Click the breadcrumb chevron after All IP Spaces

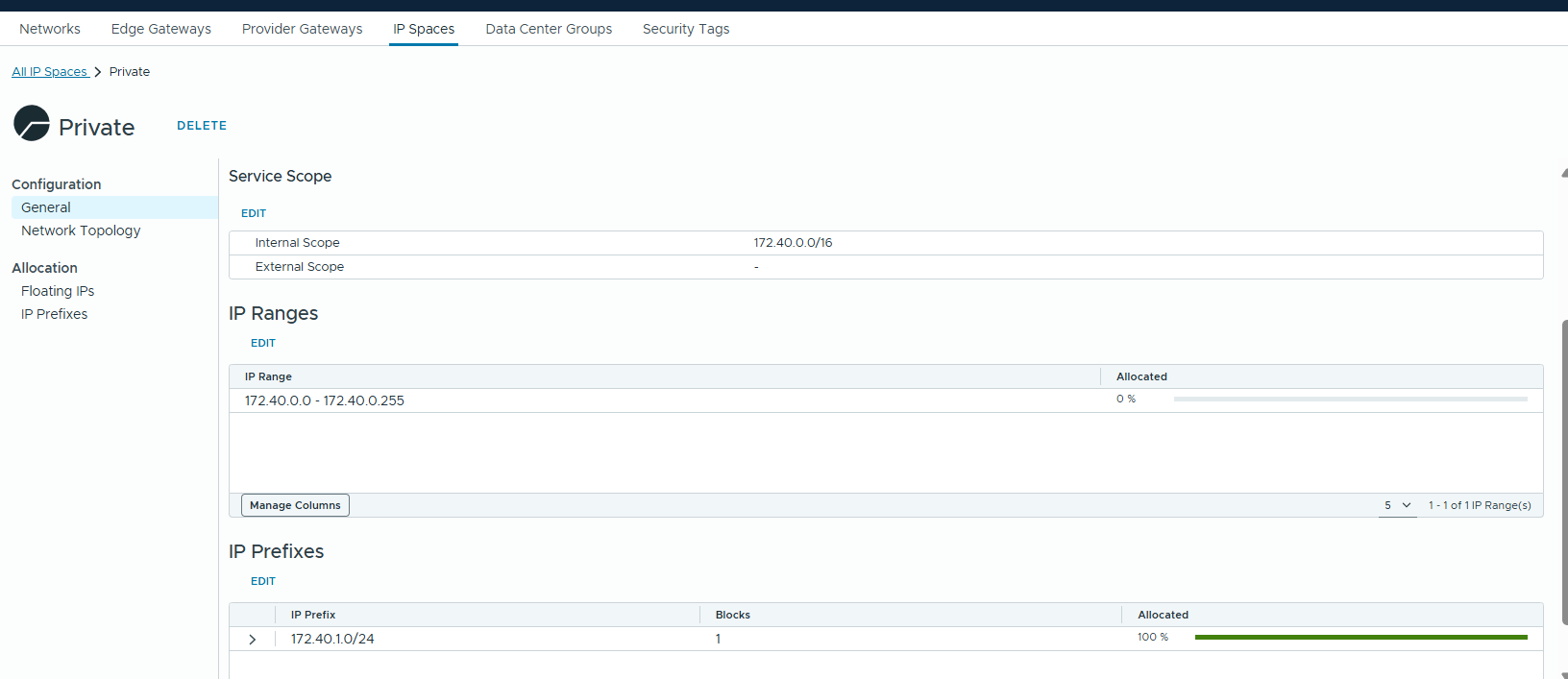point(98,72)
